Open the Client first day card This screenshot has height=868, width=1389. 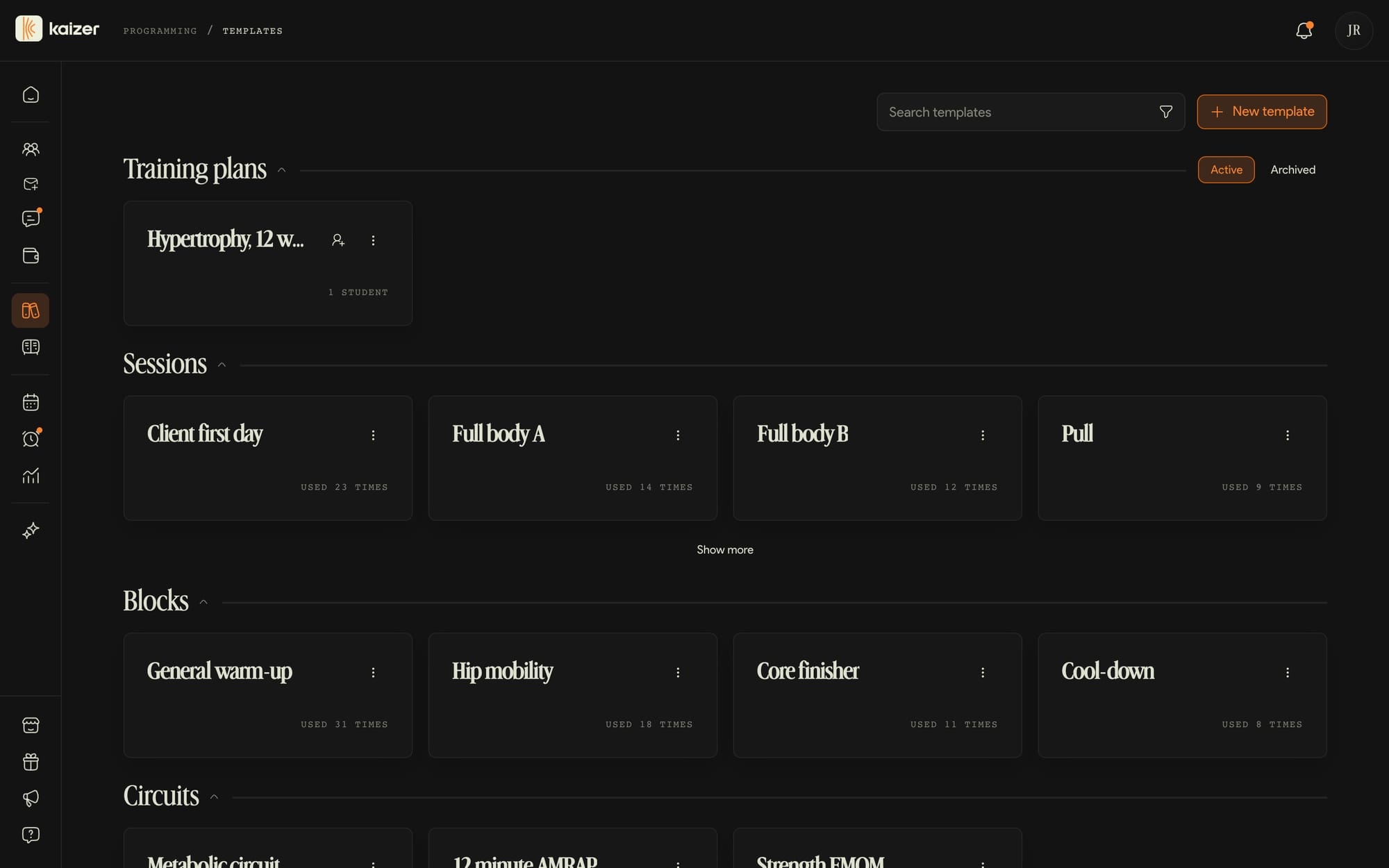coord(268,458)
